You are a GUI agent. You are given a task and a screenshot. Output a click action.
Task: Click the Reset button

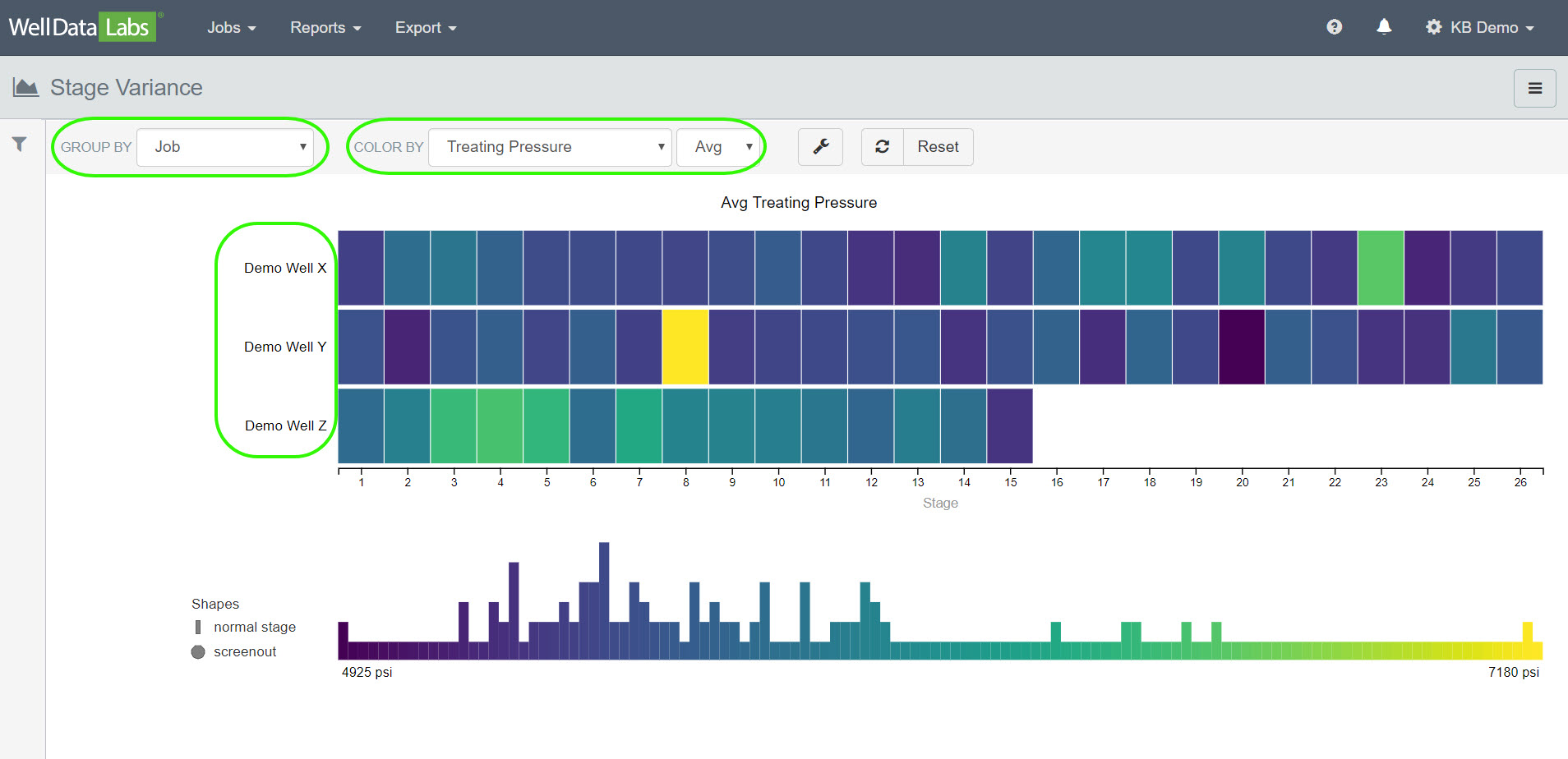[938, 147]
